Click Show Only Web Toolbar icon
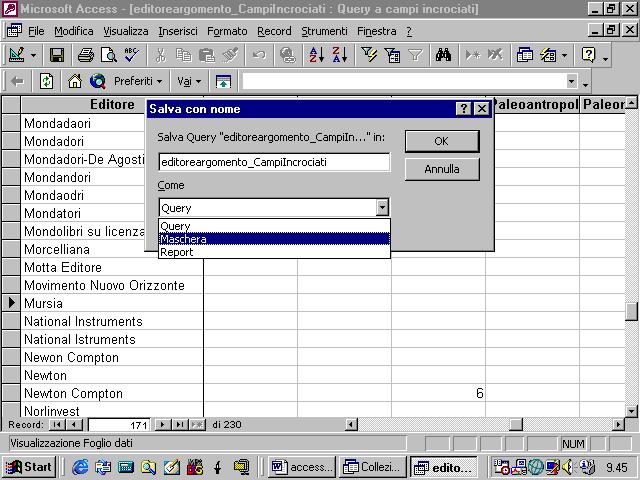 pyautogui.click(x=223, y=82)
